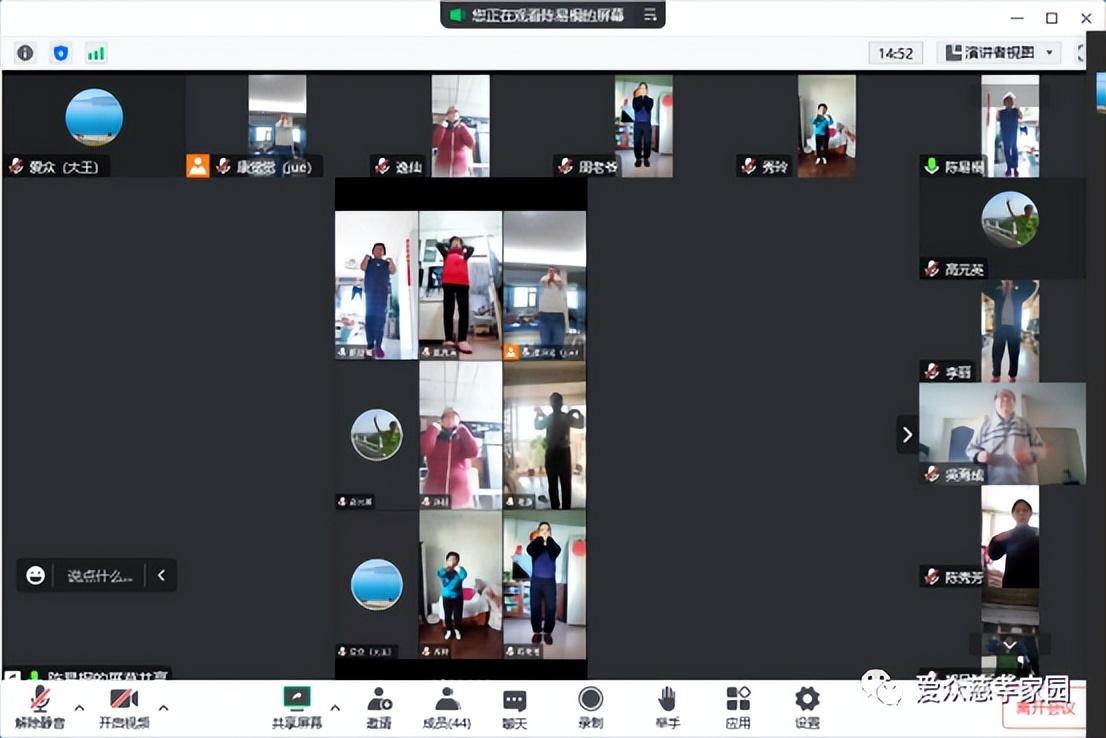
Task: Expand the audio options arrow beside 解除静音
Action: click(x=80, y=708)
